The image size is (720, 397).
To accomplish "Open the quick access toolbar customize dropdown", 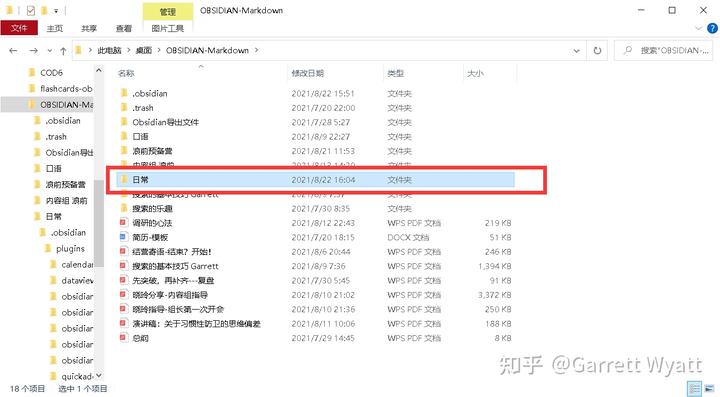I will point(56,11).
